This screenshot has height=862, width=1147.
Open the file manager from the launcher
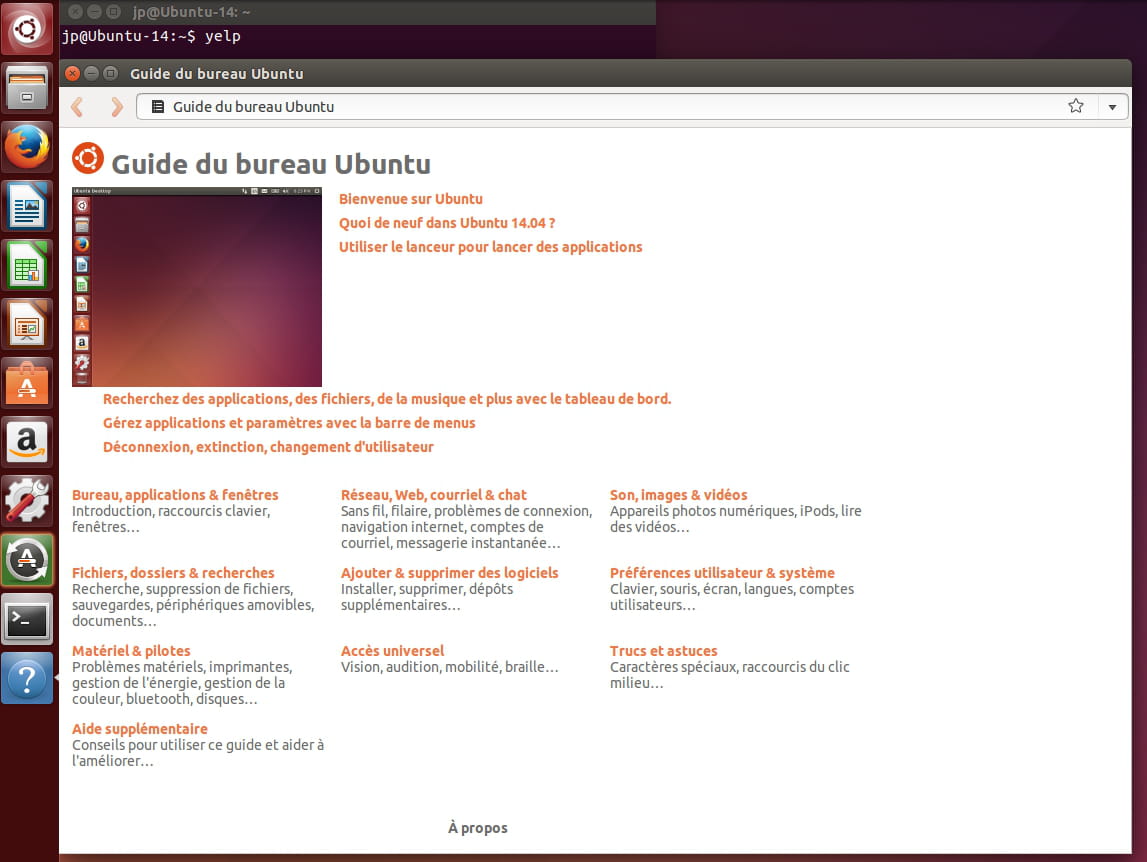tap(27, 88)
